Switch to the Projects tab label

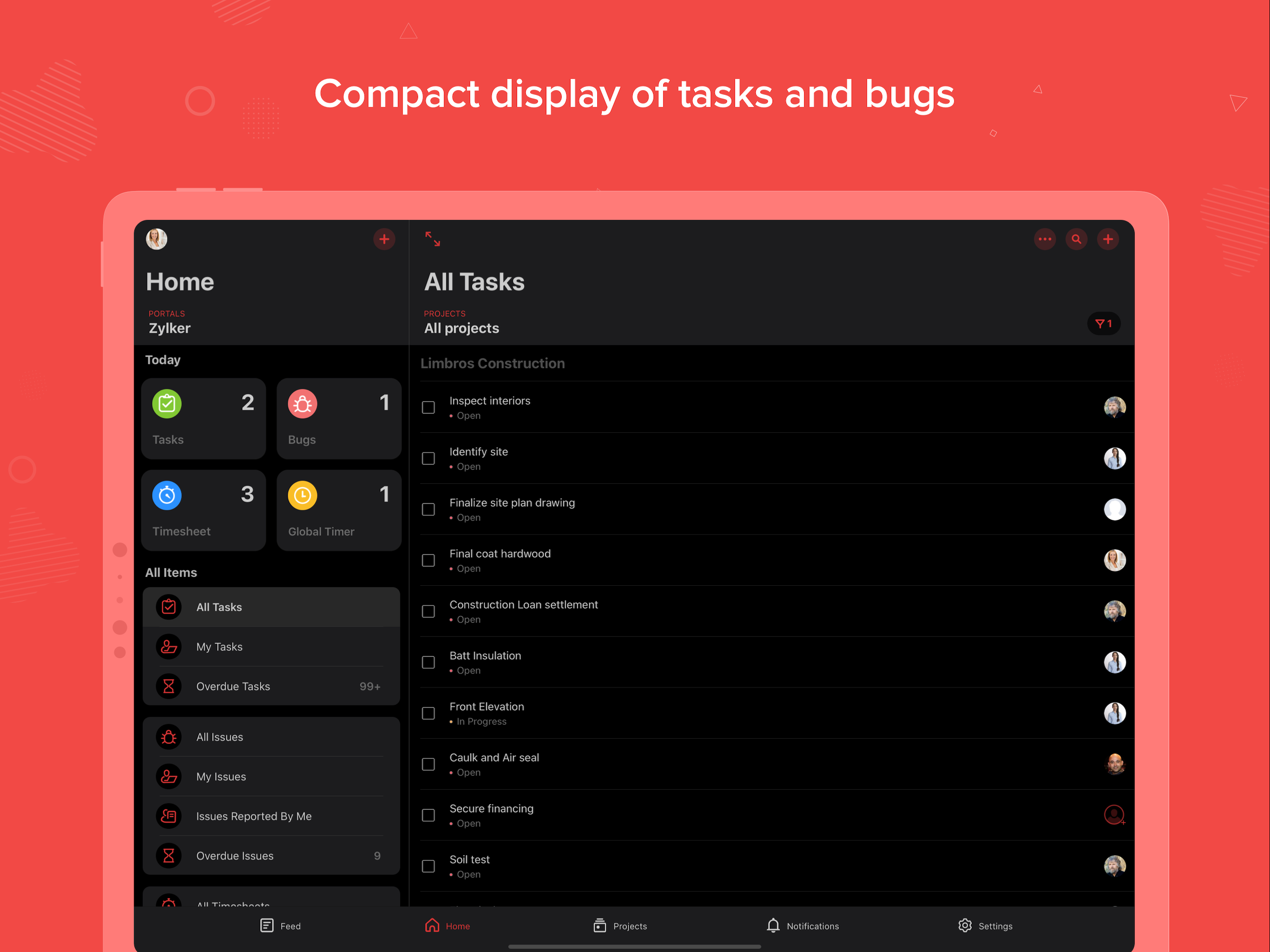630,926
